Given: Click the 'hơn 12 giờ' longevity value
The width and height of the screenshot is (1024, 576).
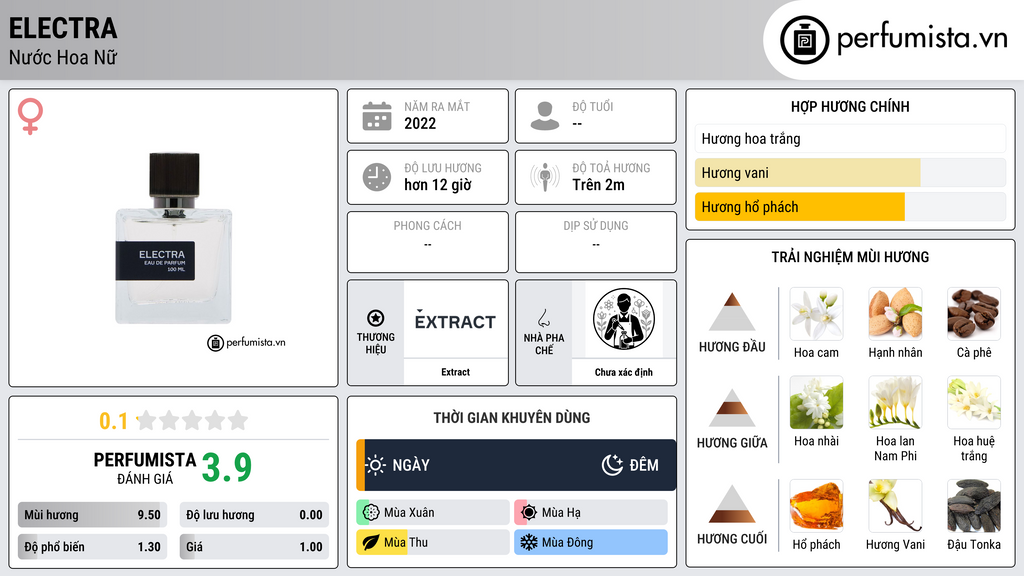Looking at the screenshot, I should click(x=438, y=185).
